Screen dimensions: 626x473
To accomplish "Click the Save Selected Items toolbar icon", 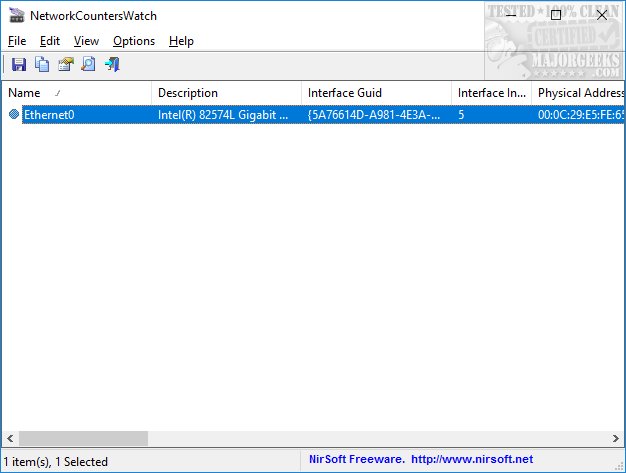I will pyautogui.click(x=19, y=64).
